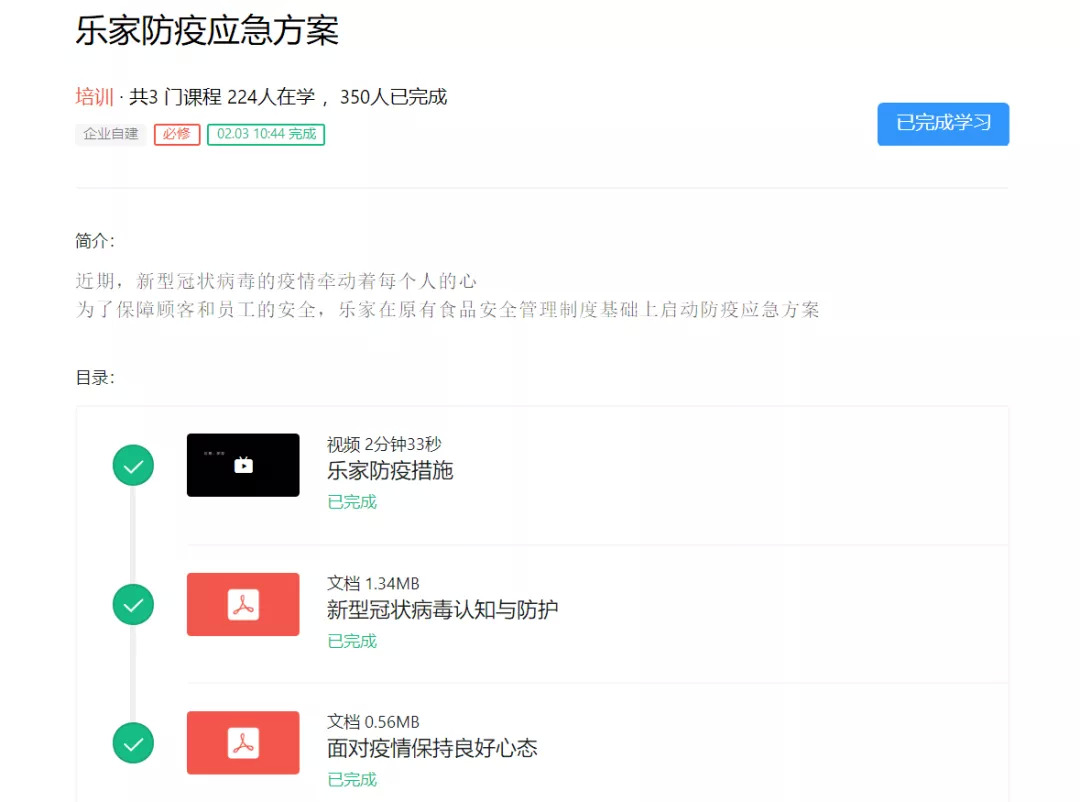Image resolution: width=1080 pixels, height=802 pixels.
Task: Click the text 共3 门课程 224人在学
Action: (222, 97)
